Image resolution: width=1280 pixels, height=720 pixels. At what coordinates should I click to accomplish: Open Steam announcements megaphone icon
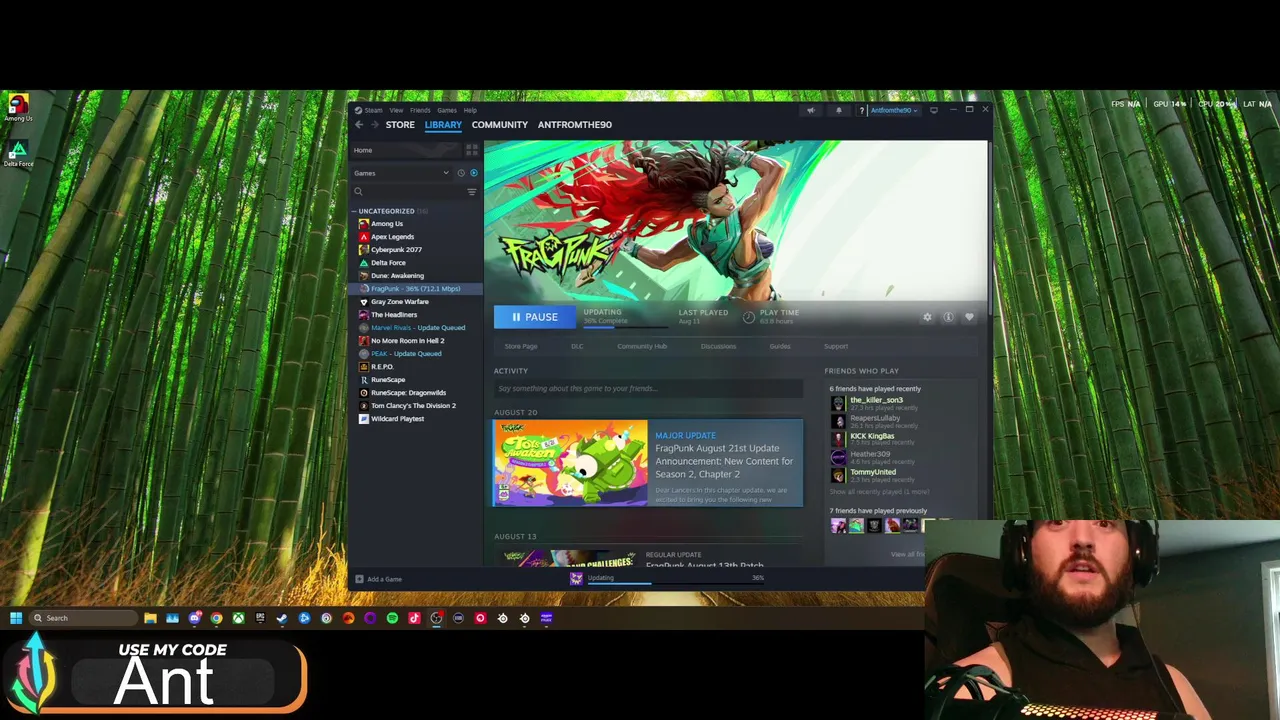point(811,110)
